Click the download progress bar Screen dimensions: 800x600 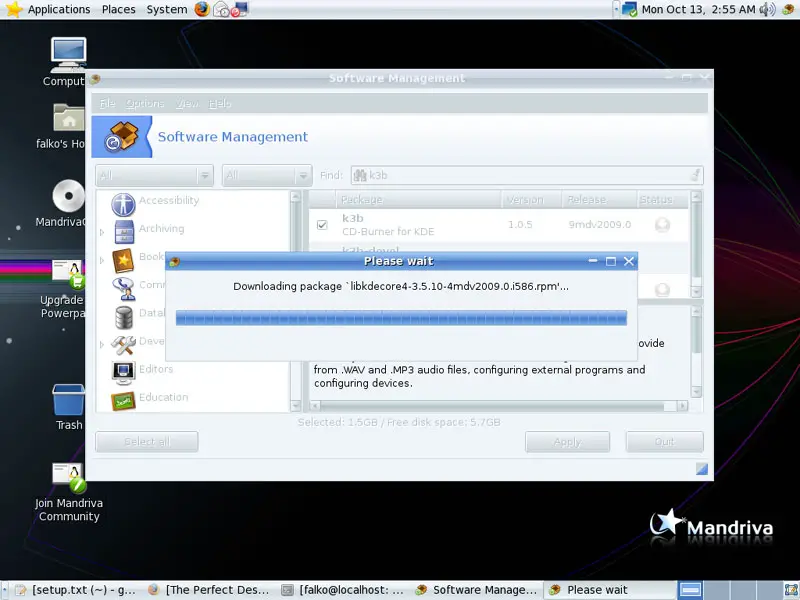click(401, 318)
